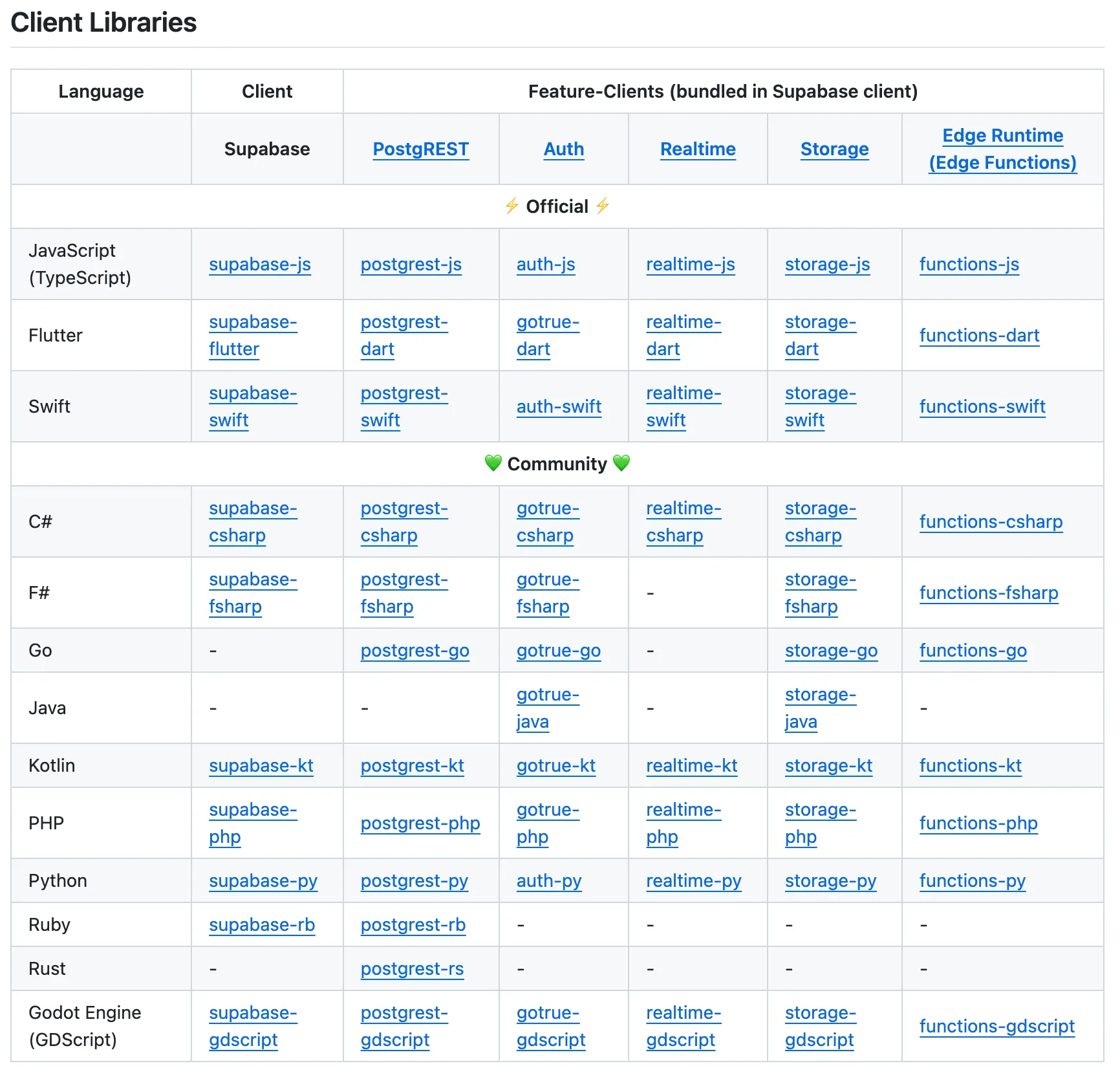Click the Auth header link
The image size is (1120, 1079).
[563, 149]
